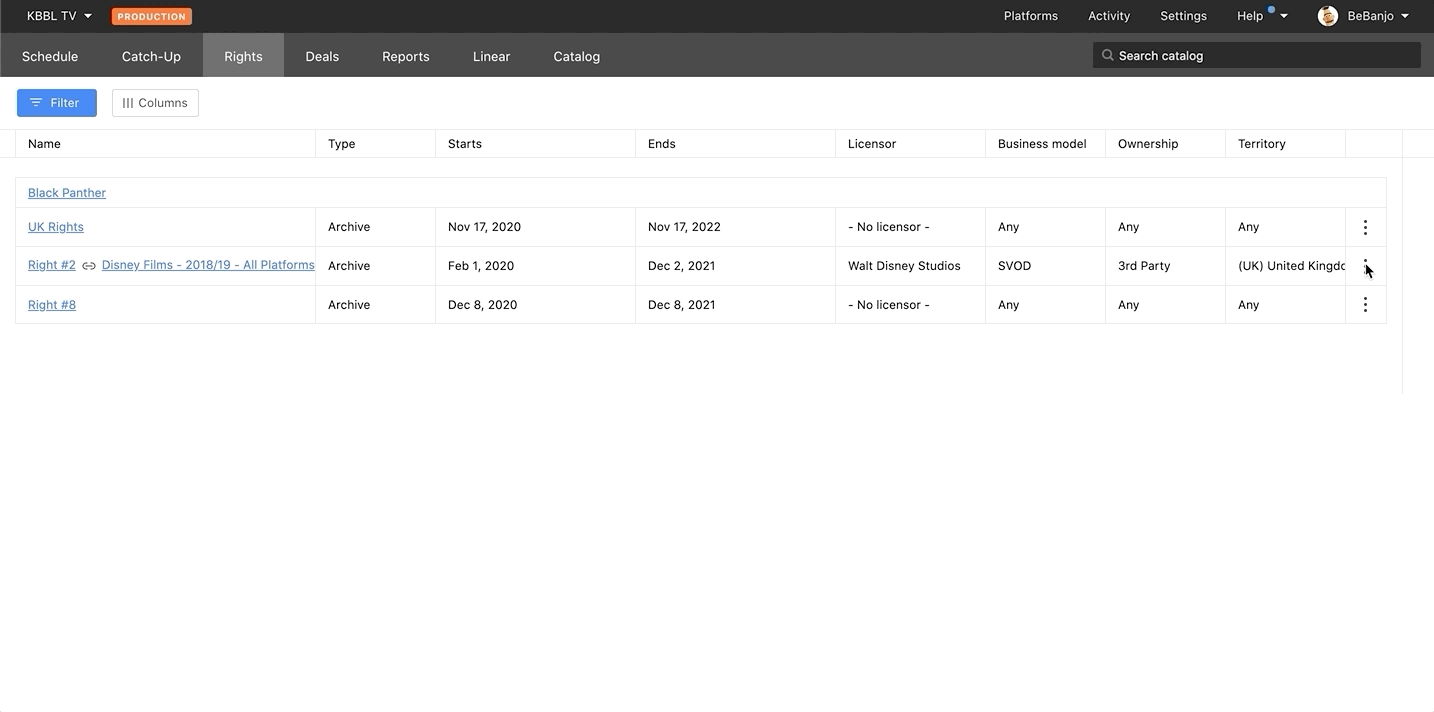
Task: Click the link icon beside Right #2
Action: [89, 266]
